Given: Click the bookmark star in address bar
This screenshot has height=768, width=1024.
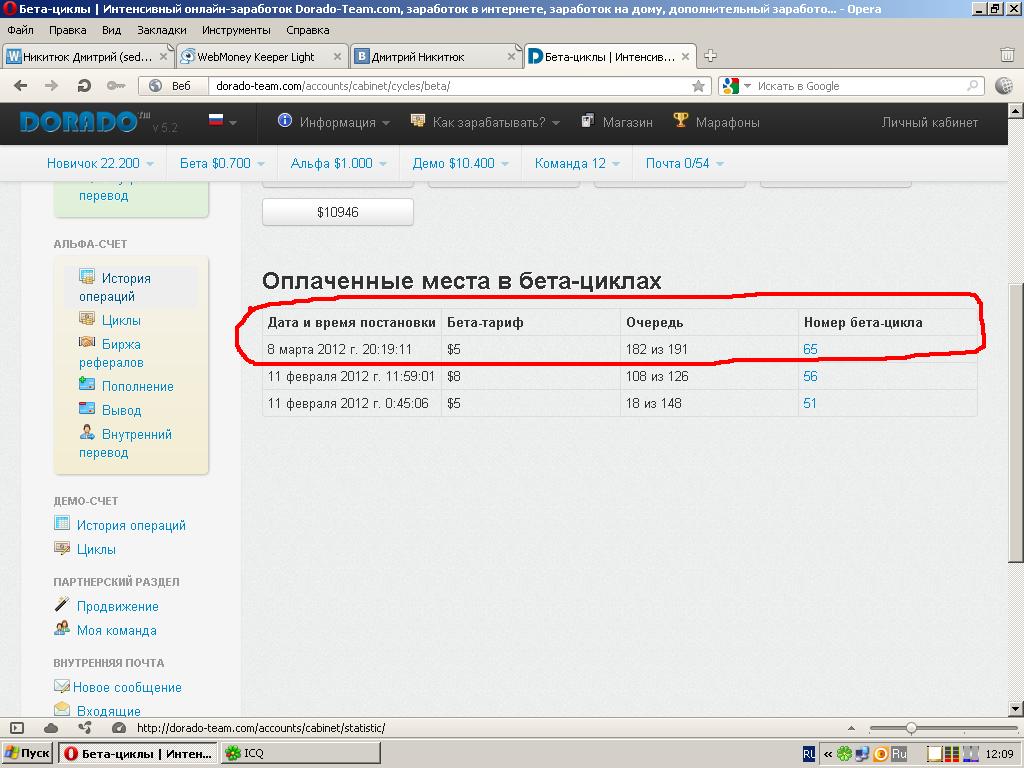Looking at the screenshot, I should coord(699,86).
